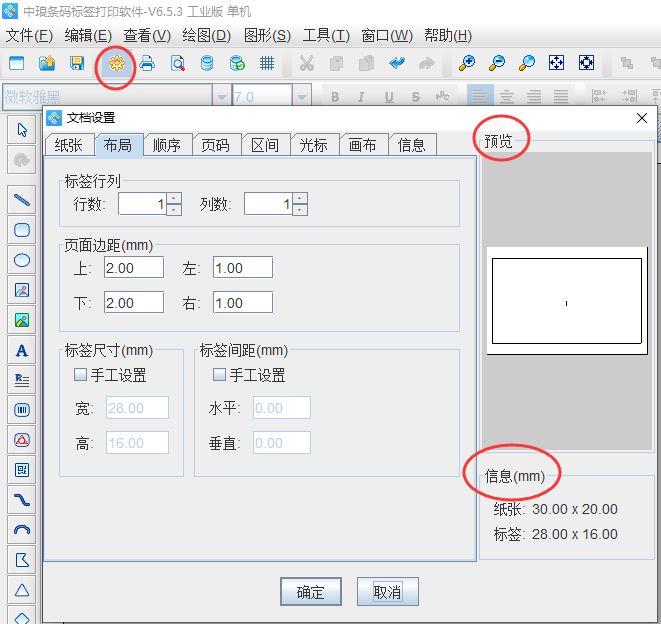Open the 工具(T) menu
The width and height of the screenshot is (661, 624).
coord(326,35)
